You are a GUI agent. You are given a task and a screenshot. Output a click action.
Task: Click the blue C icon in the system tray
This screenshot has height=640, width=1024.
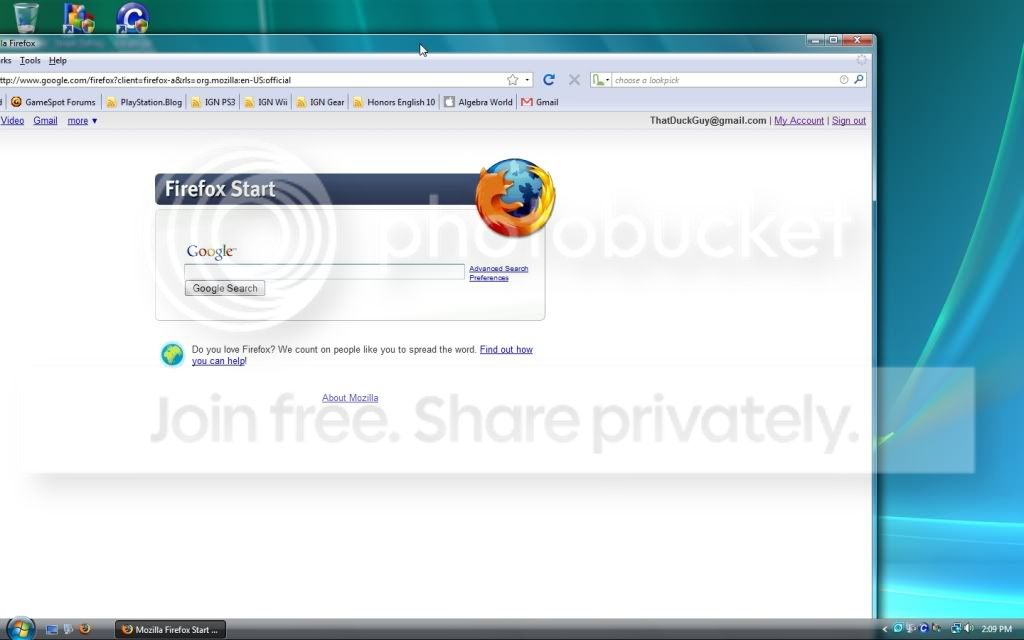tap(923, 628)
